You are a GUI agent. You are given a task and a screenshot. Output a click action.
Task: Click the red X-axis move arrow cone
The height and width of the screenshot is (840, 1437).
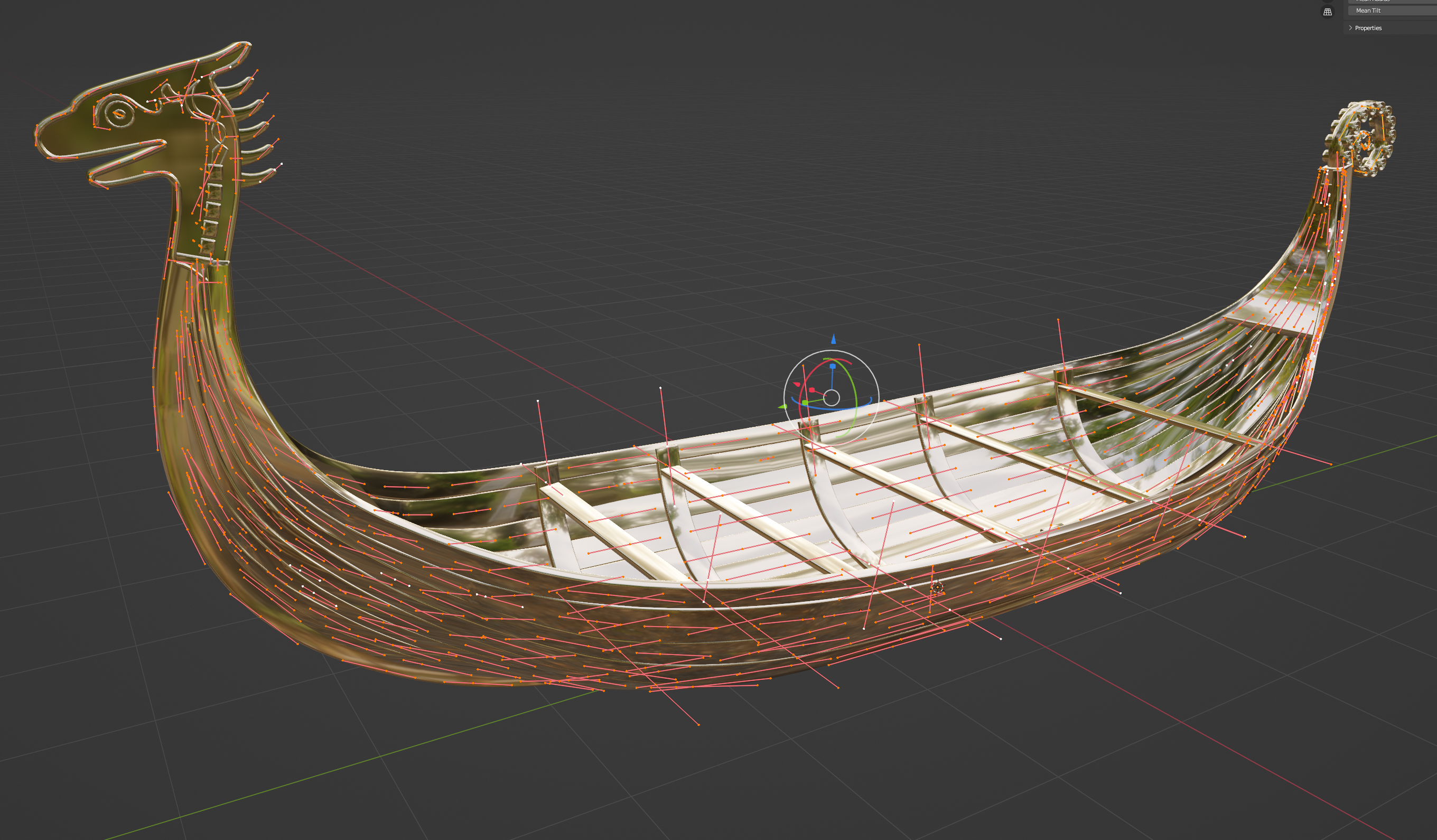tap(797, 385)
